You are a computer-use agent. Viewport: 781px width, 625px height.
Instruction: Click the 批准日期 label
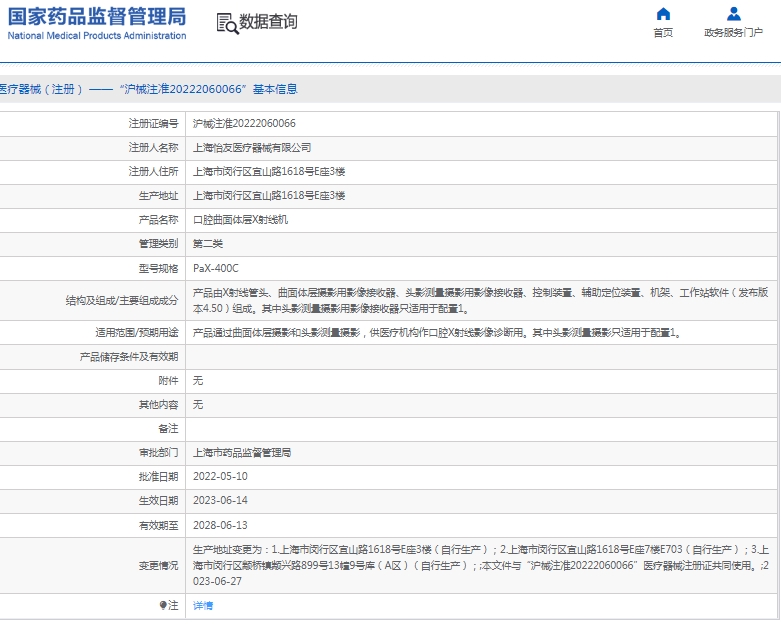point(158,477)
